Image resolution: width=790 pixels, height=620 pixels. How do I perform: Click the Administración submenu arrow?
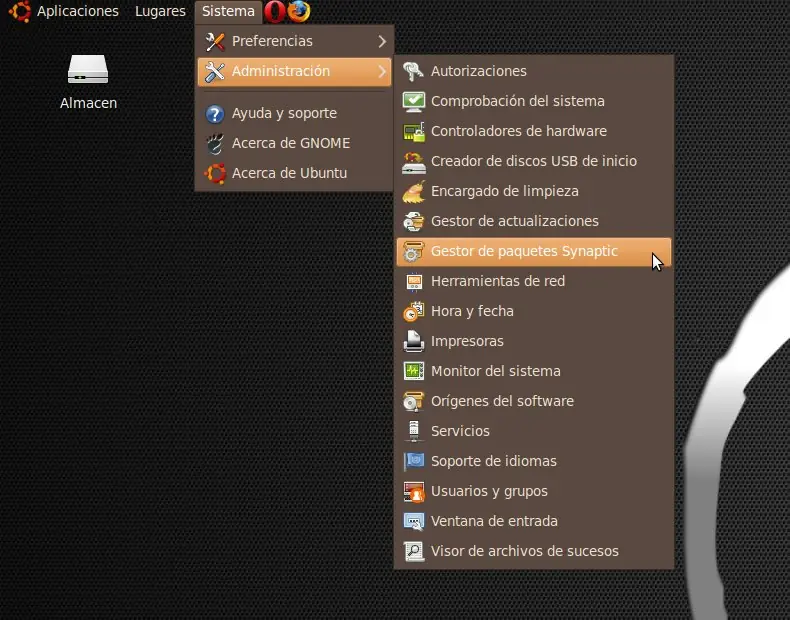pos(382,72)
